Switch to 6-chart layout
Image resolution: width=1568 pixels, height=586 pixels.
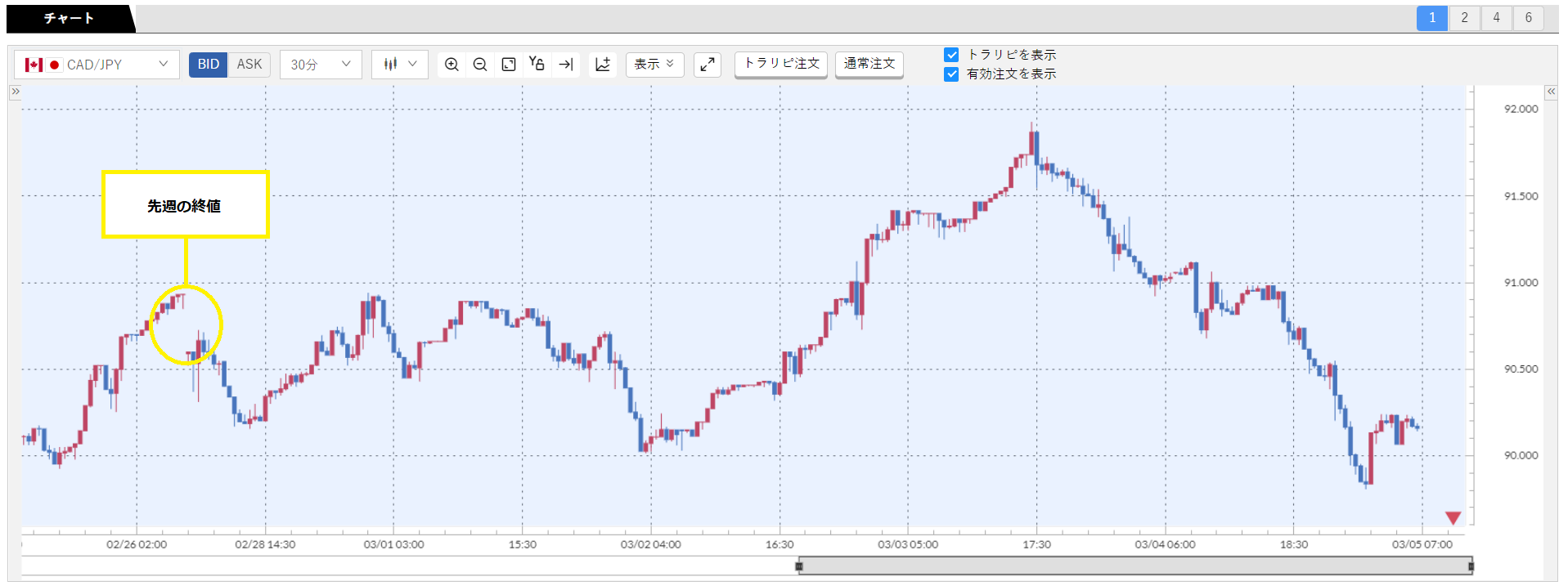1528,18
